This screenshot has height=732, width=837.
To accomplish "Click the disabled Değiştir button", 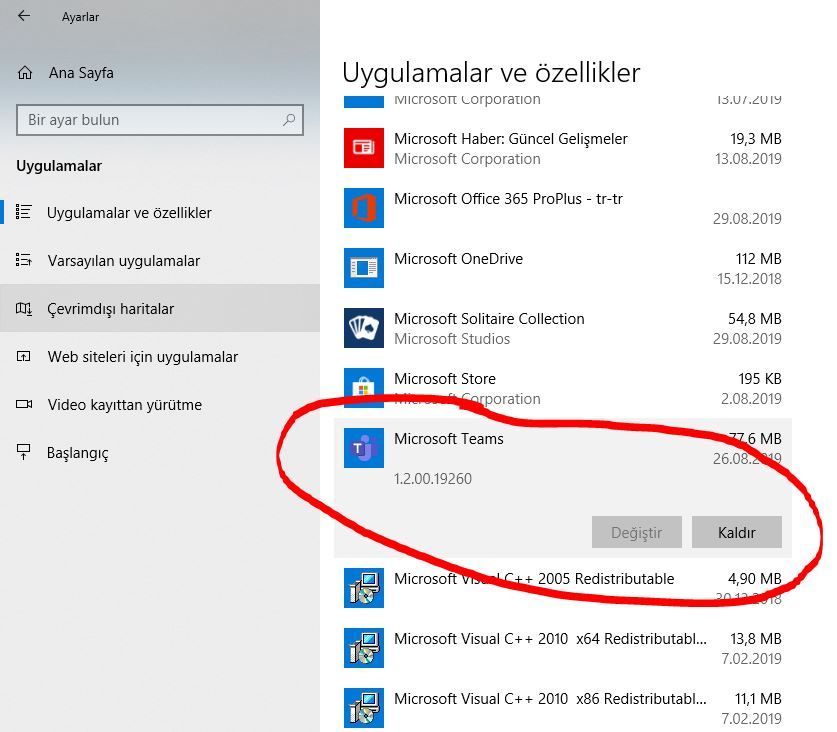I will [x=636, y=532].
